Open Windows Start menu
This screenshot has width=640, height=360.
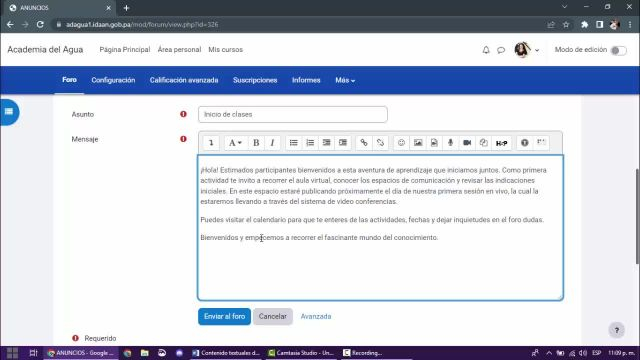tap(12, 353)
